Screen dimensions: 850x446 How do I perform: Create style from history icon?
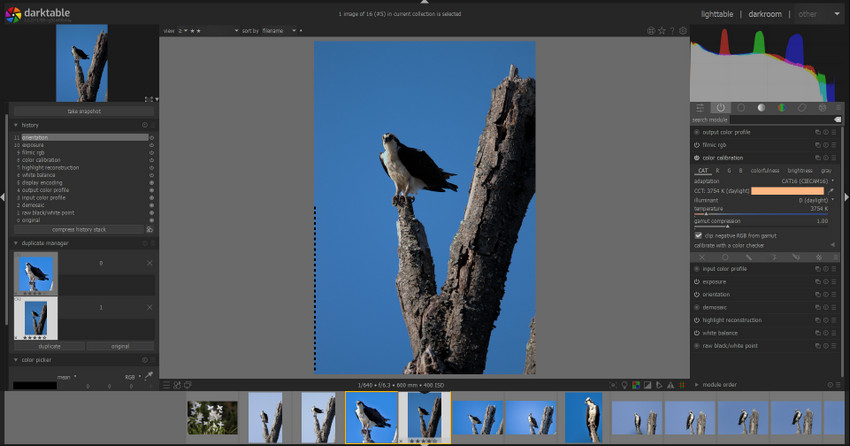(150, 230)
